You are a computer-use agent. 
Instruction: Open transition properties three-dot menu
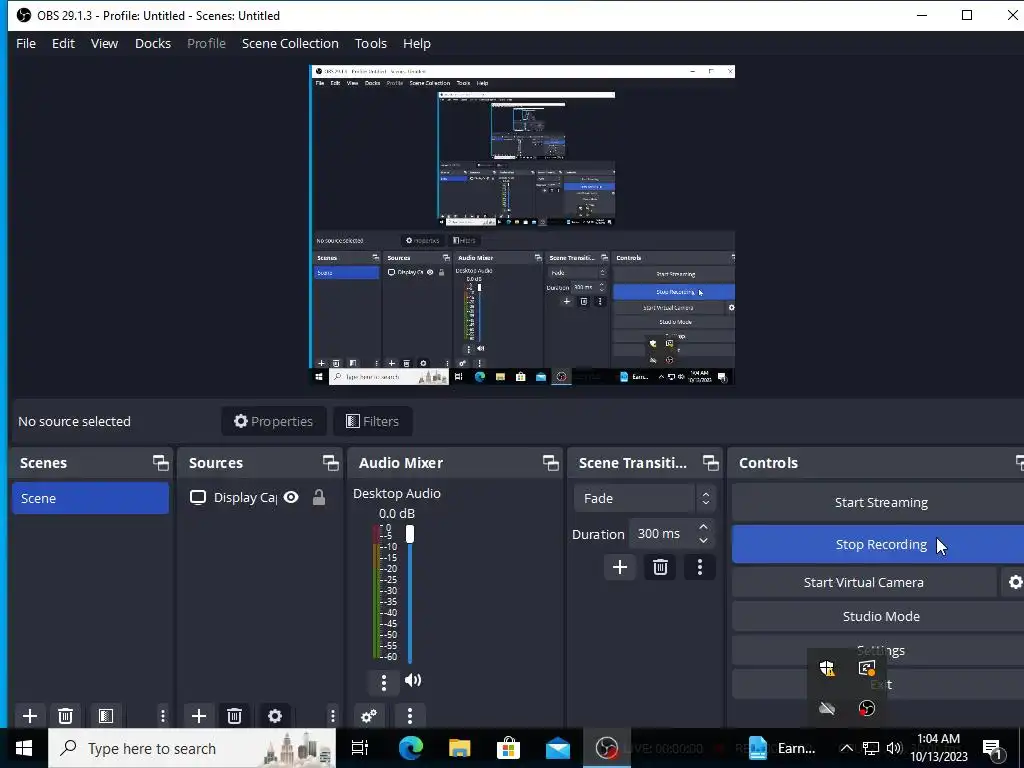point(699,567)
